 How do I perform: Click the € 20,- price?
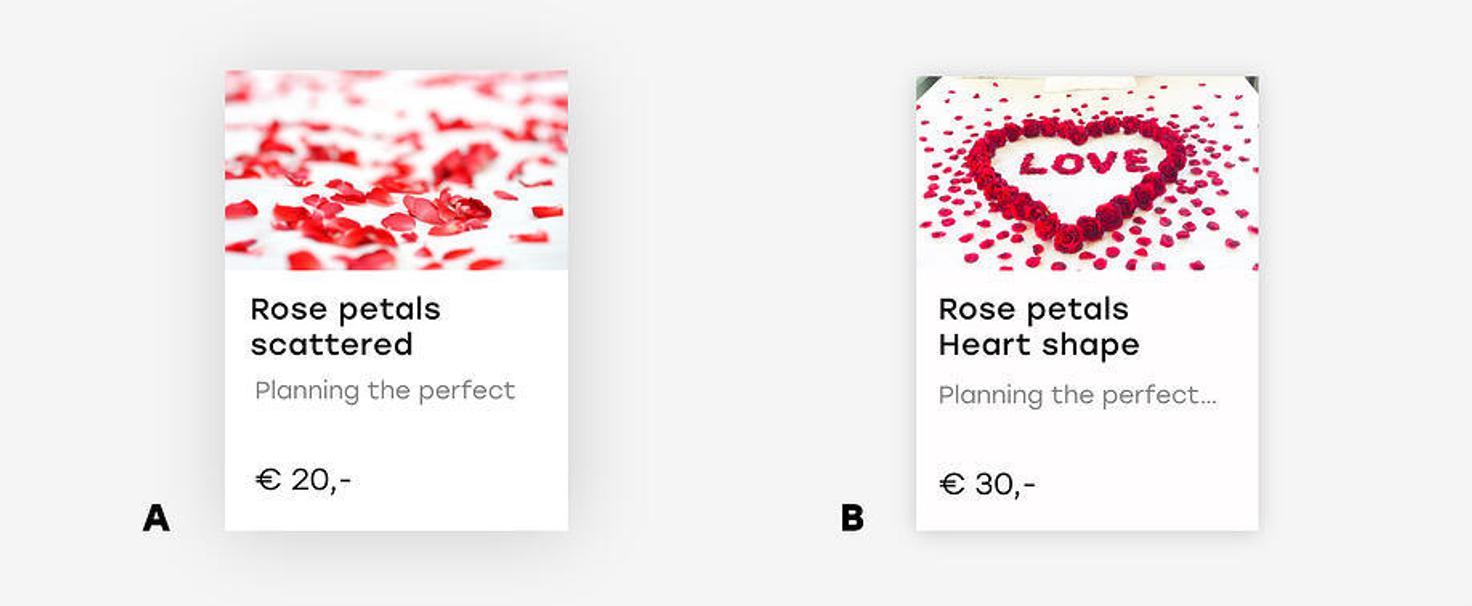click(303, 480)
